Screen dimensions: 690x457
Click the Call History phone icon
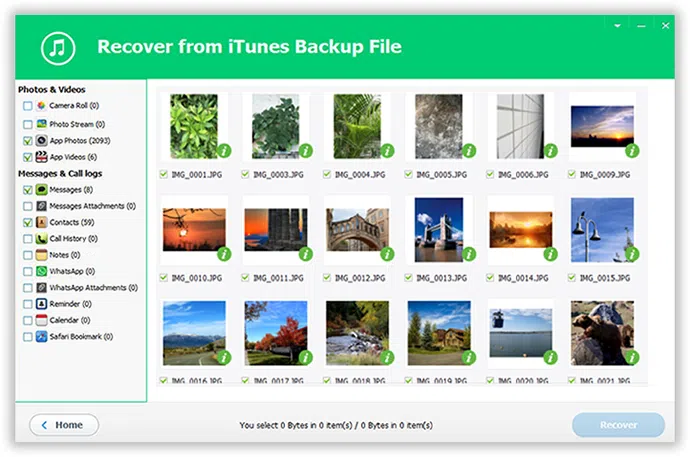click(41, 238)
